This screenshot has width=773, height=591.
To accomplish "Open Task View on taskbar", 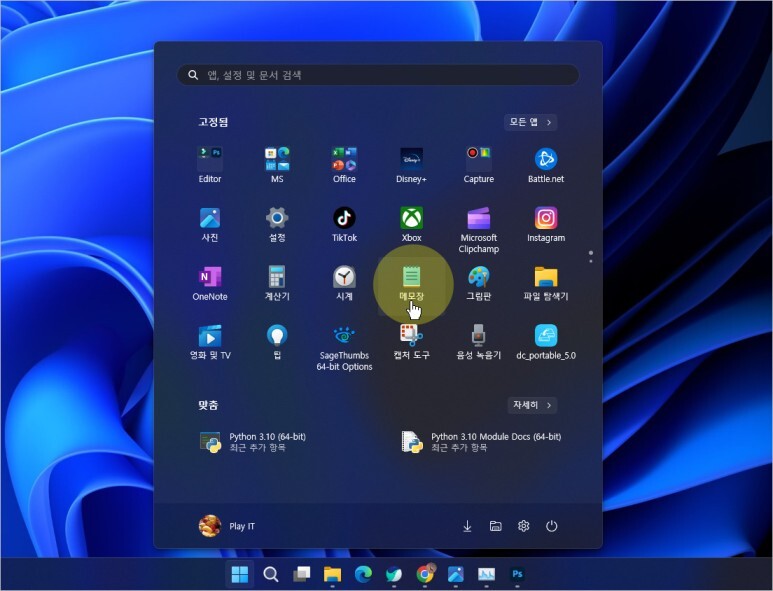I will (302, 574).
